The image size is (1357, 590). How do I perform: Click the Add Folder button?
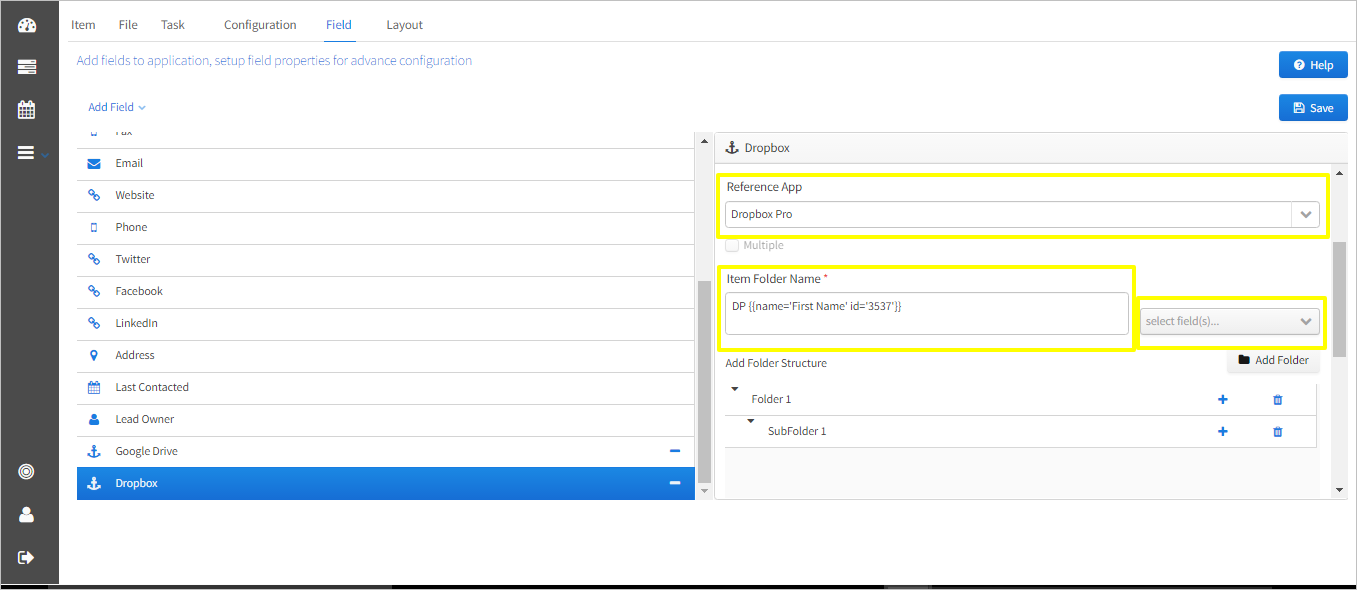pyautogui.click(x=1273, y=360)
